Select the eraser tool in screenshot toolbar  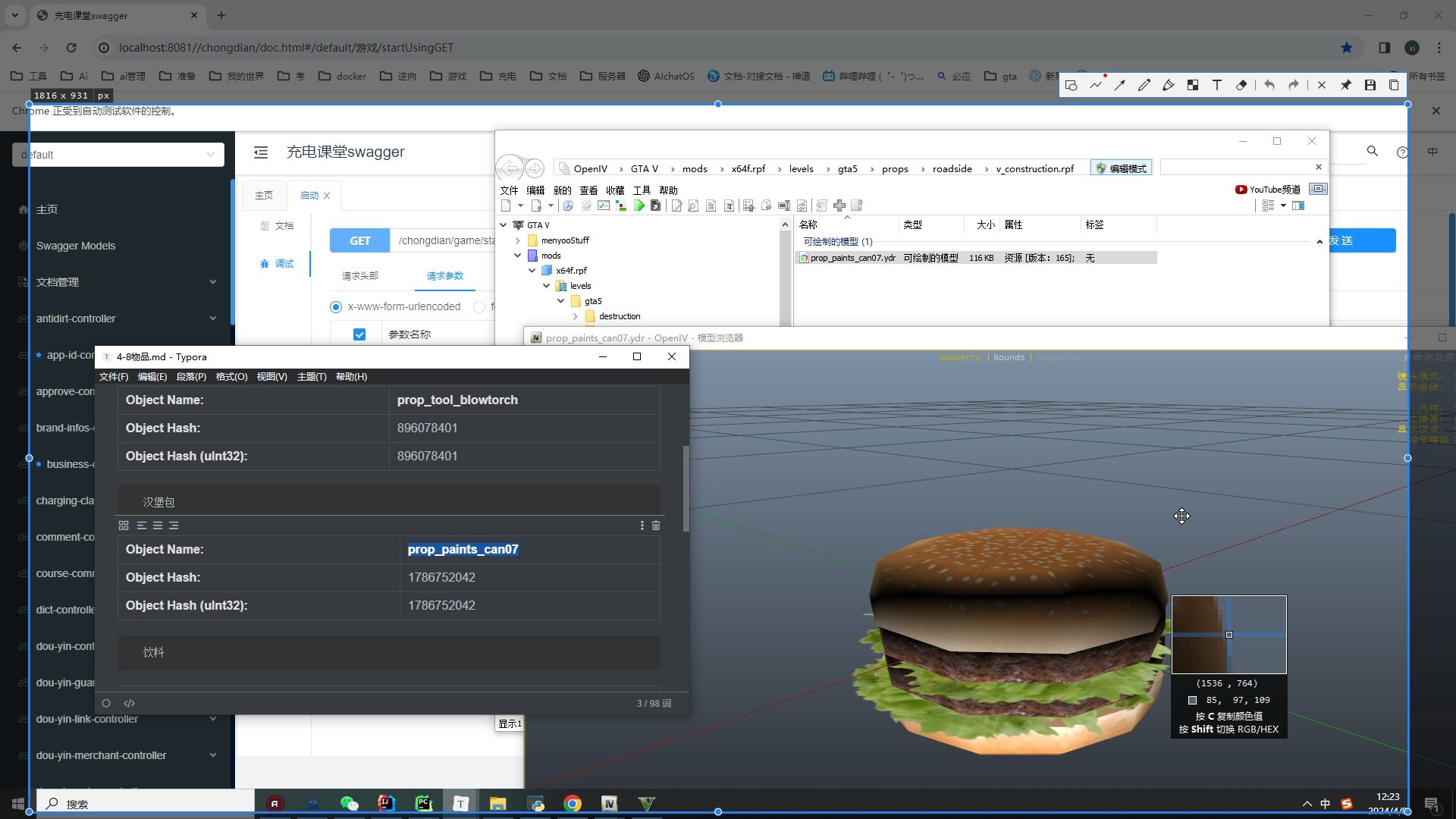pos(1241,86)
